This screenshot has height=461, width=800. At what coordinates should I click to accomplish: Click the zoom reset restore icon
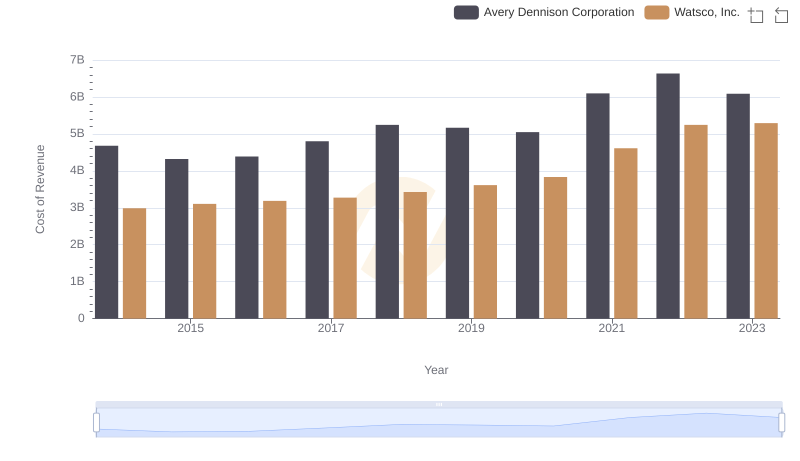point(781,15)
